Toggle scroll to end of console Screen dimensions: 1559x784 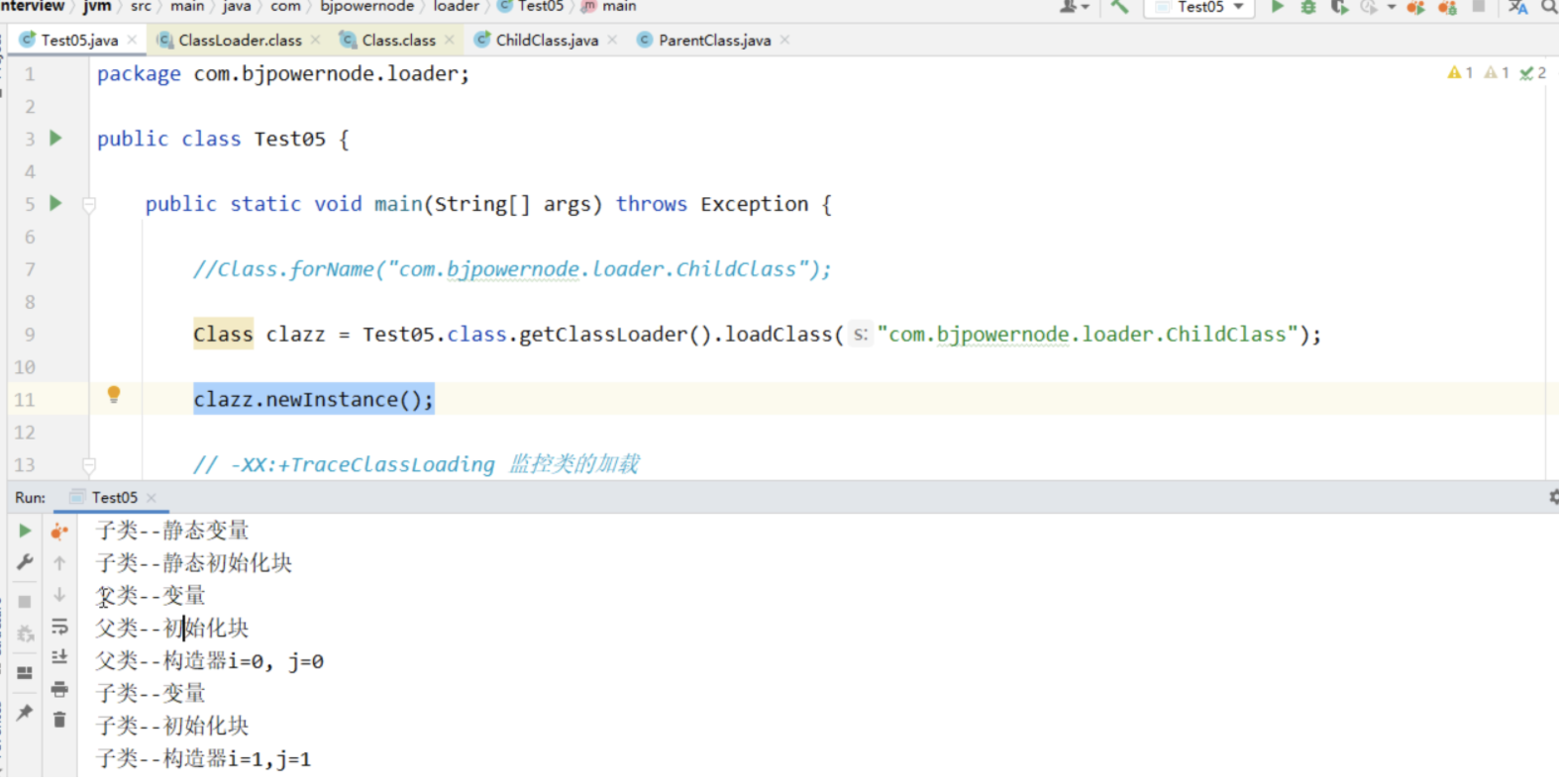click(x=59, y=657)
